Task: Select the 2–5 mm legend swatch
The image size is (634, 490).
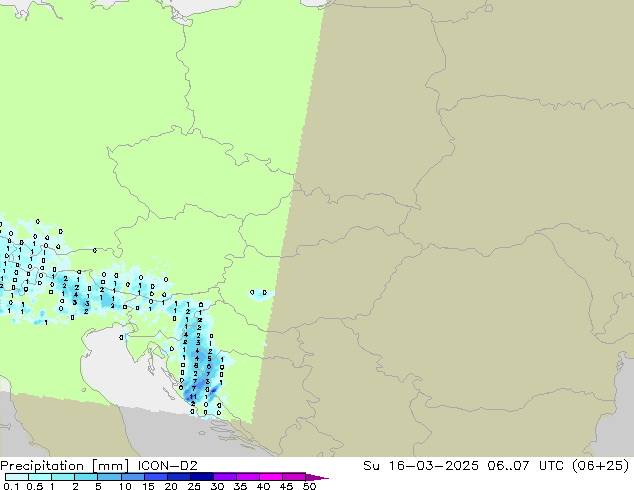Action: pyautogui.click(x=86, y=477)
